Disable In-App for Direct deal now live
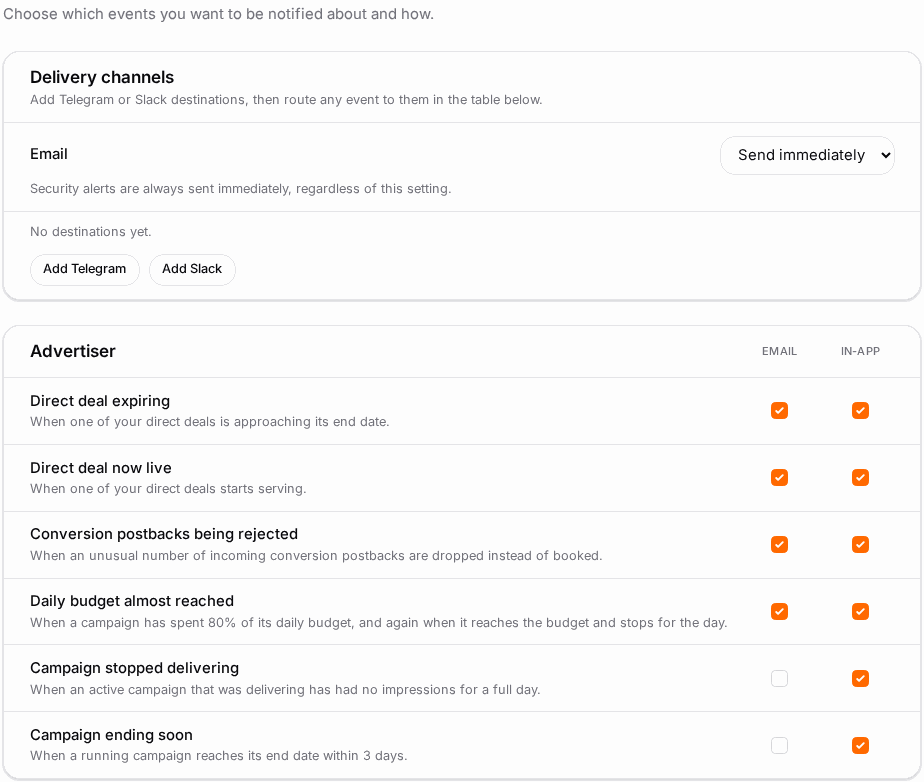This screenshot has height=782, width=924. [x=860, y=477]
